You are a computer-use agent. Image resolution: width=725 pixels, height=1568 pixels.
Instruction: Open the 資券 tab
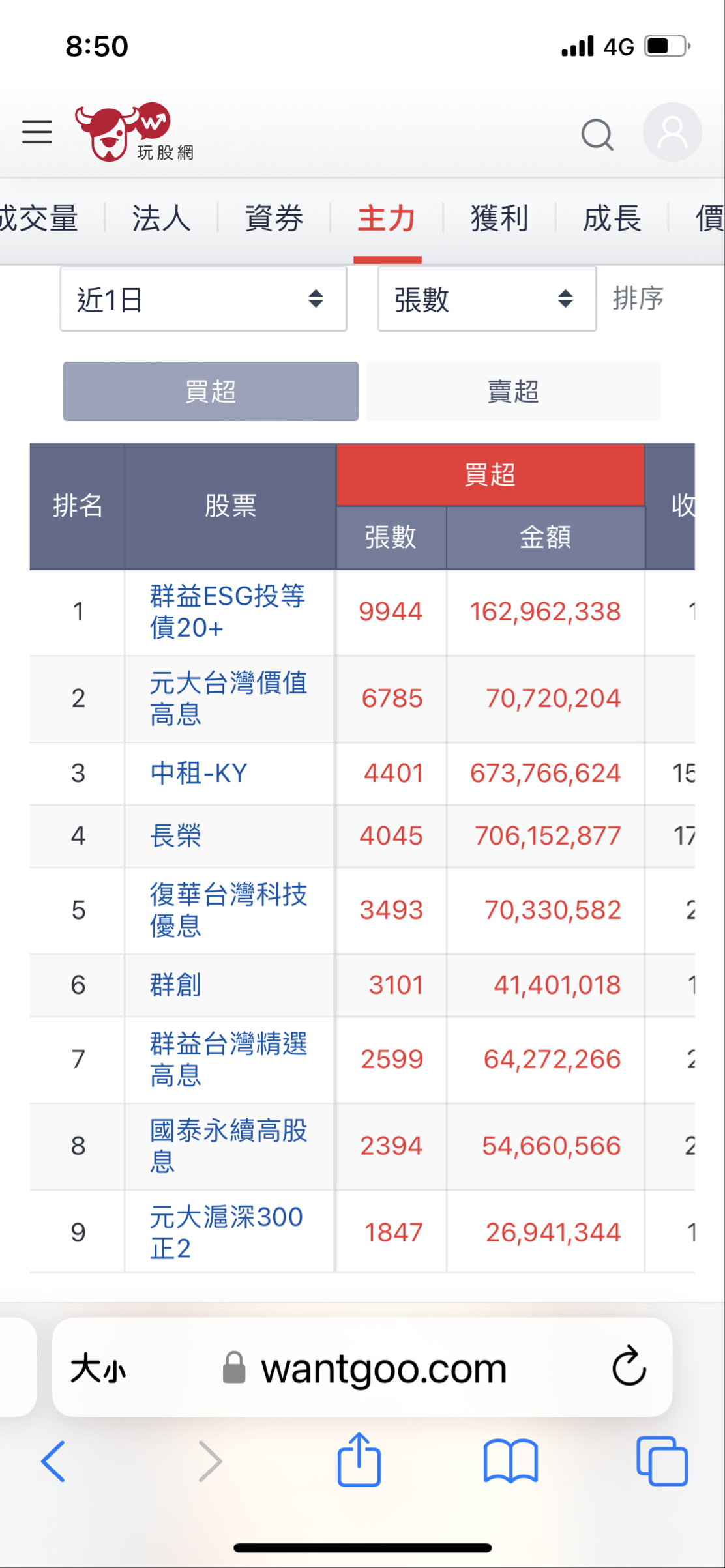coord(274,218)
